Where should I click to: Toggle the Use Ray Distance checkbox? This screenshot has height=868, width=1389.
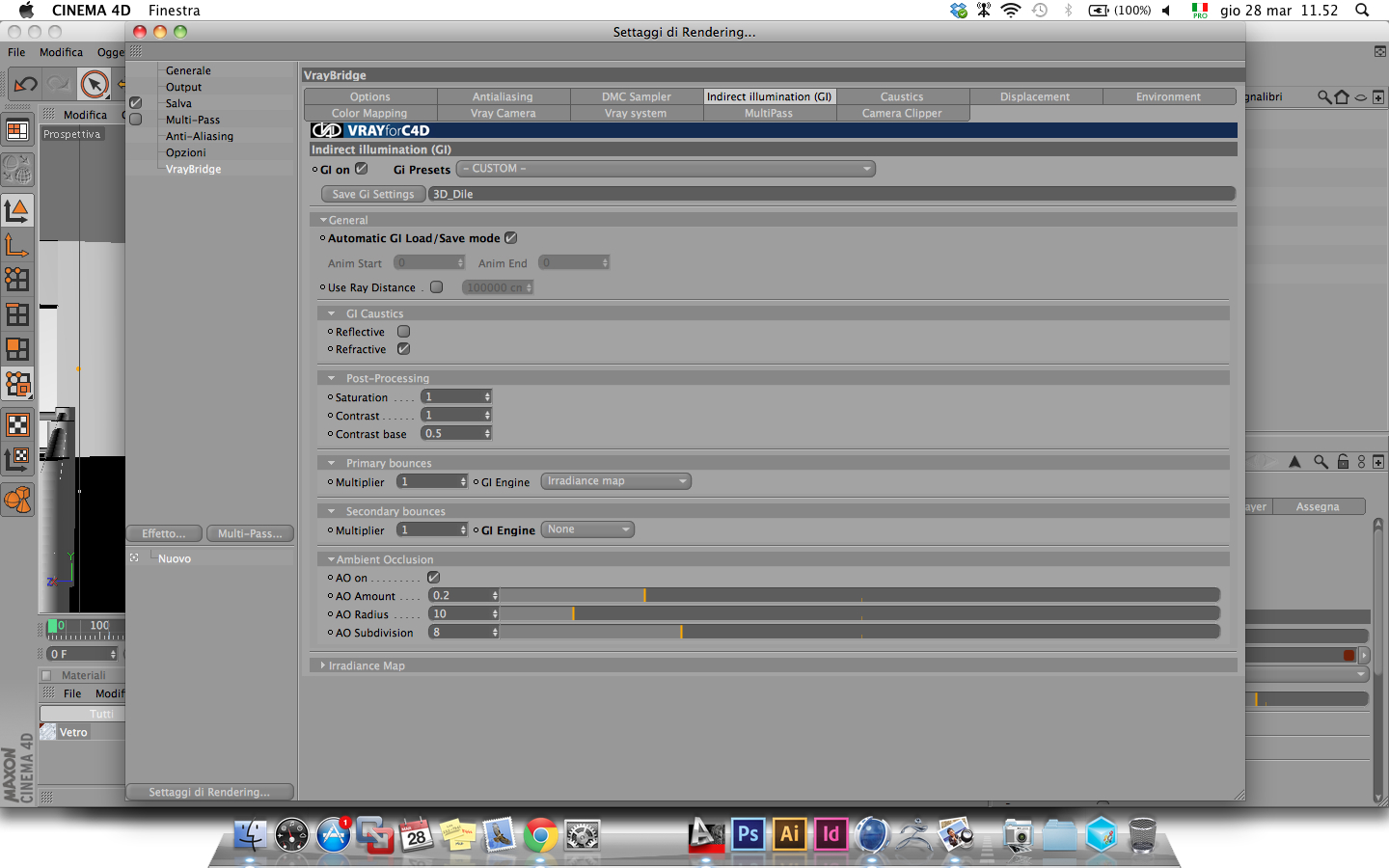[437, 286]
